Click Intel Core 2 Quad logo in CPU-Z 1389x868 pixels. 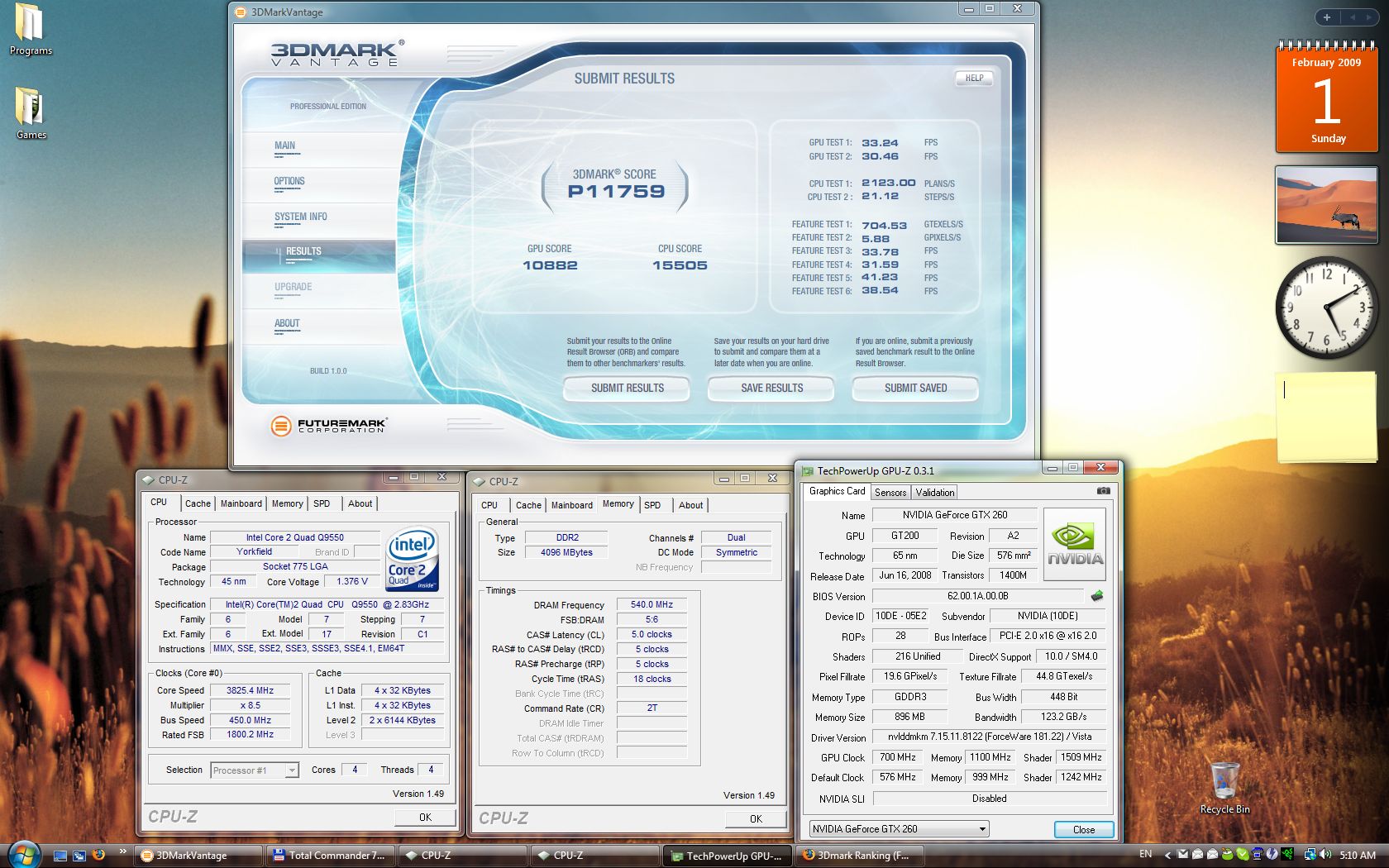tap(412, 558)
